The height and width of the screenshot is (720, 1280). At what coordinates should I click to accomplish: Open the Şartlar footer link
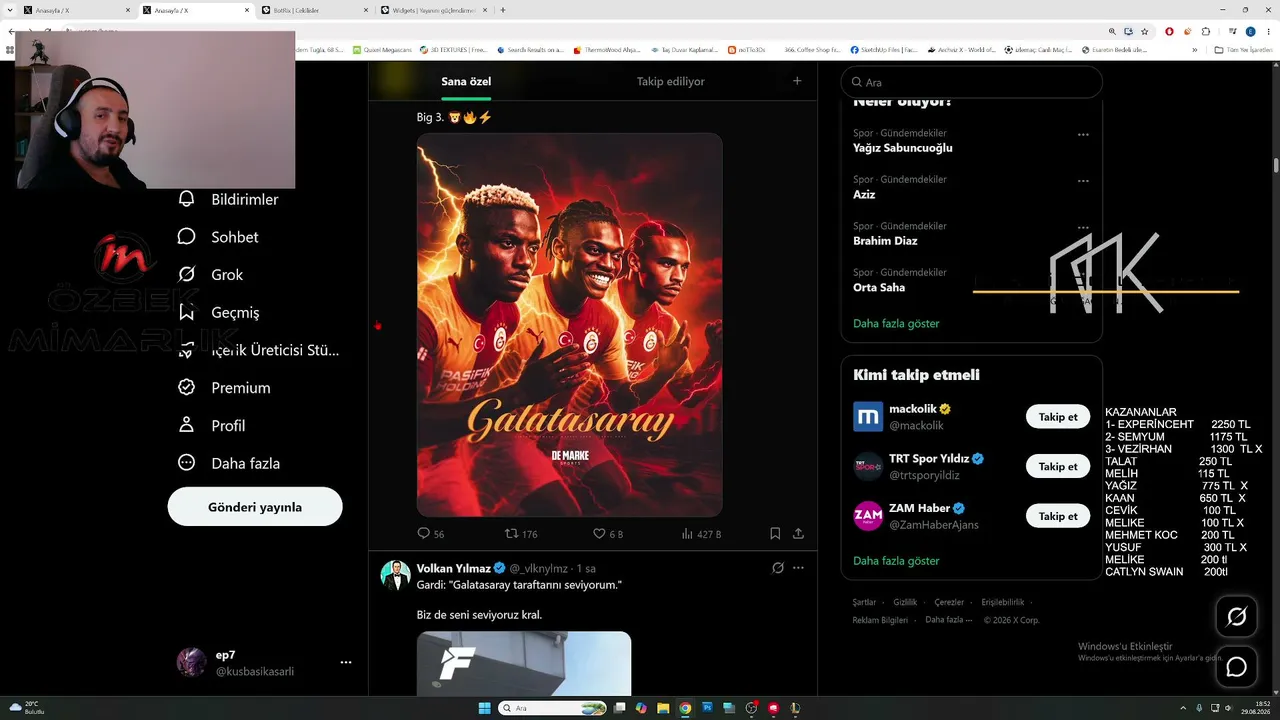pos(864,602)
